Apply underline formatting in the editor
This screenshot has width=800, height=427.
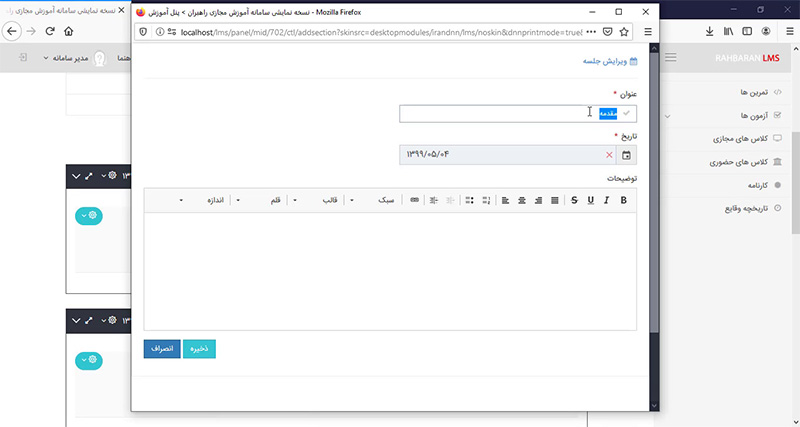591,200
